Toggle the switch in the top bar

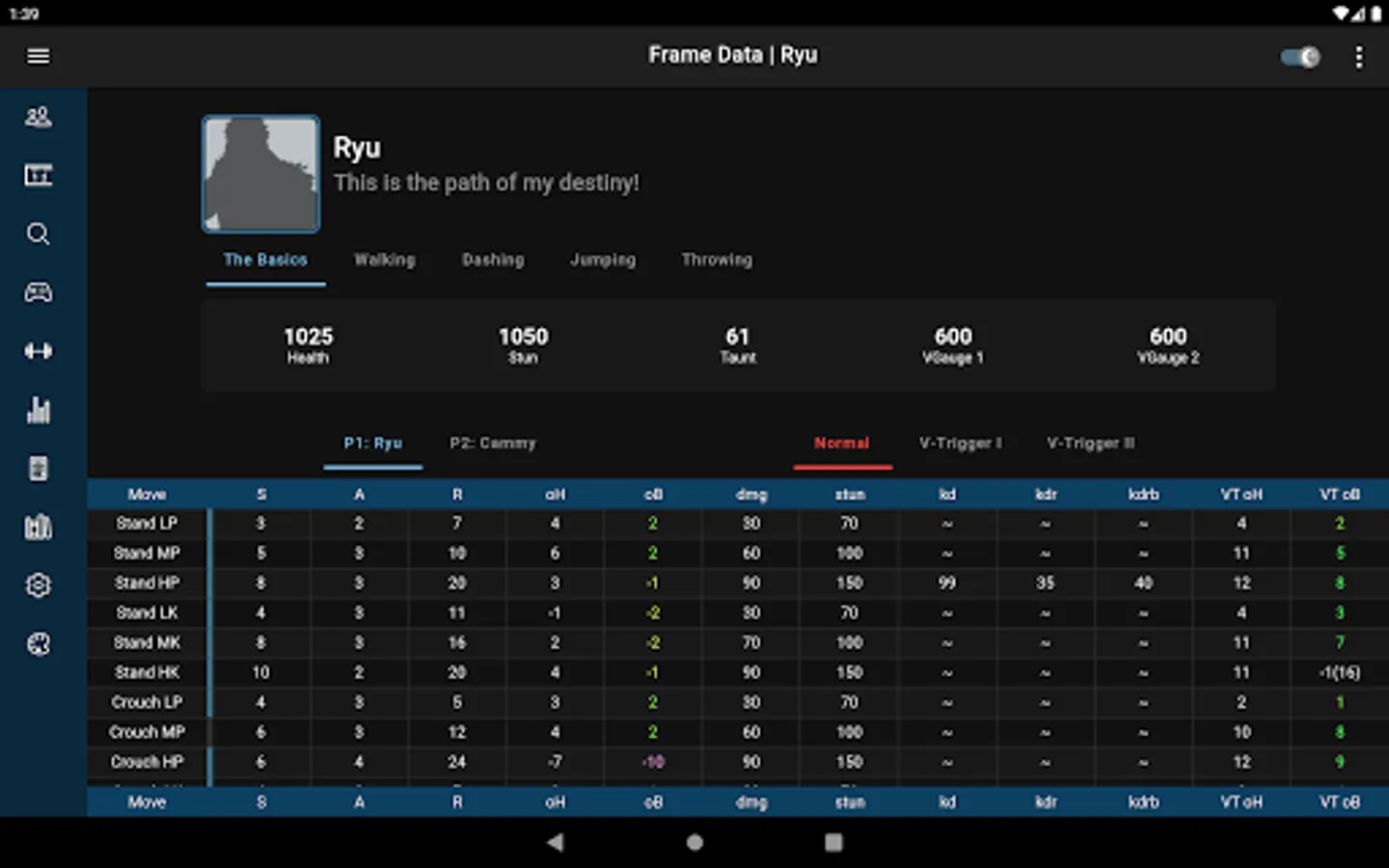click(x=1300, y=57)
